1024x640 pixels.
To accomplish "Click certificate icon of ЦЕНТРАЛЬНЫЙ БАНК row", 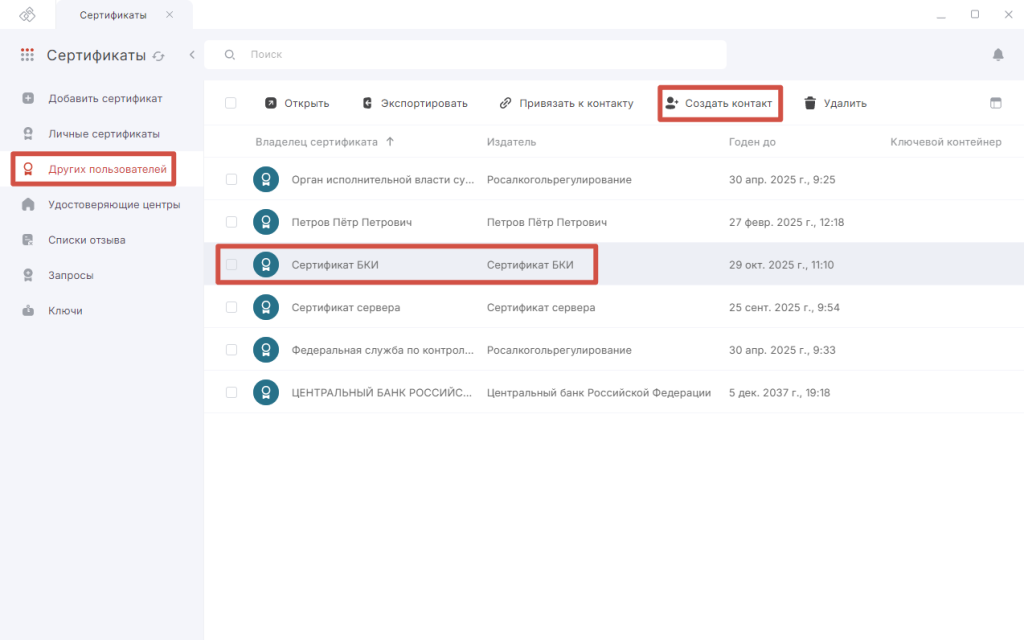I will [266, 392].
